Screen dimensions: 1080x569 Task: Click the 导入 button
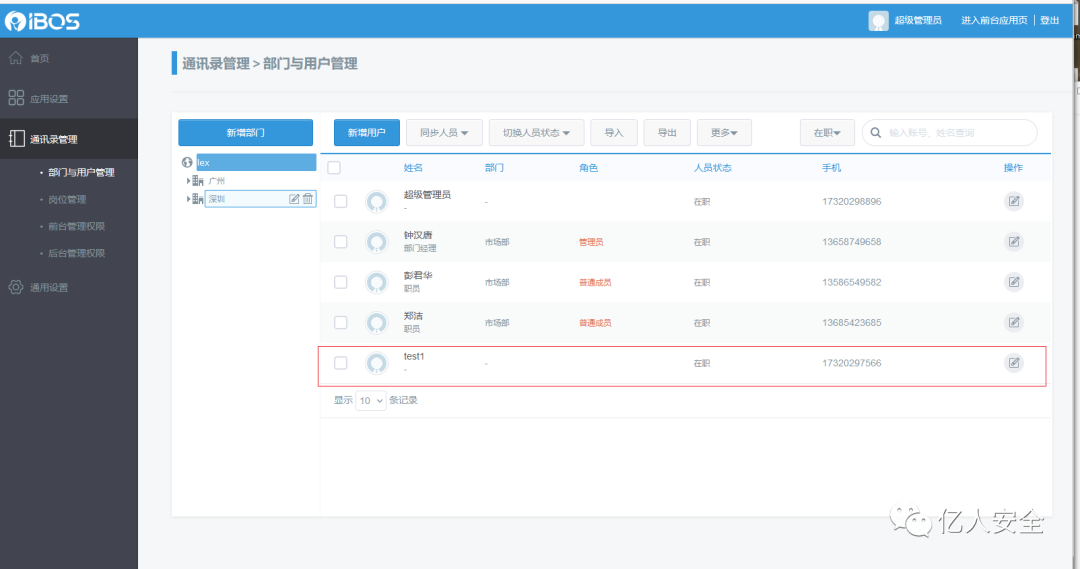tap(614, 132)
